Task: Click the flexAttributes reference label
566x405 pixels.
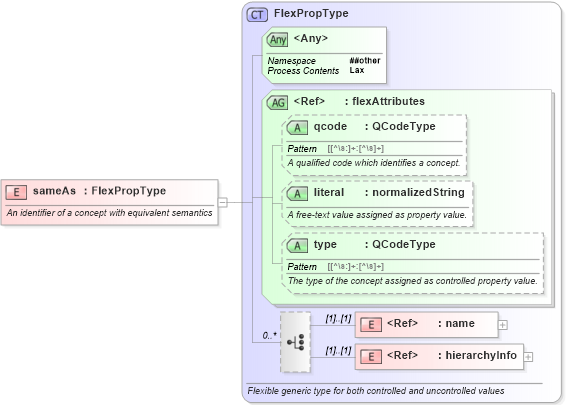Action: pos(388,101)
